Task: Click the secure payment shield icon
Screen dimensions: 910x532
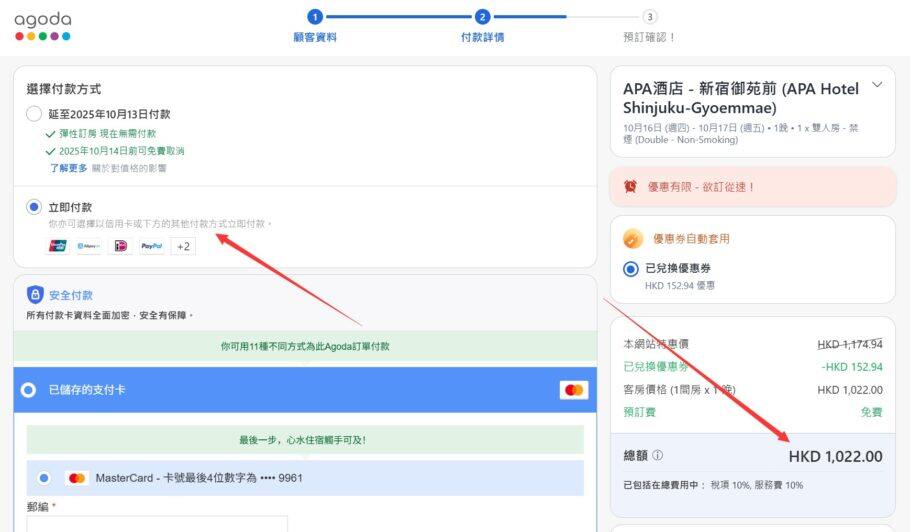Action: click(35, 295)
